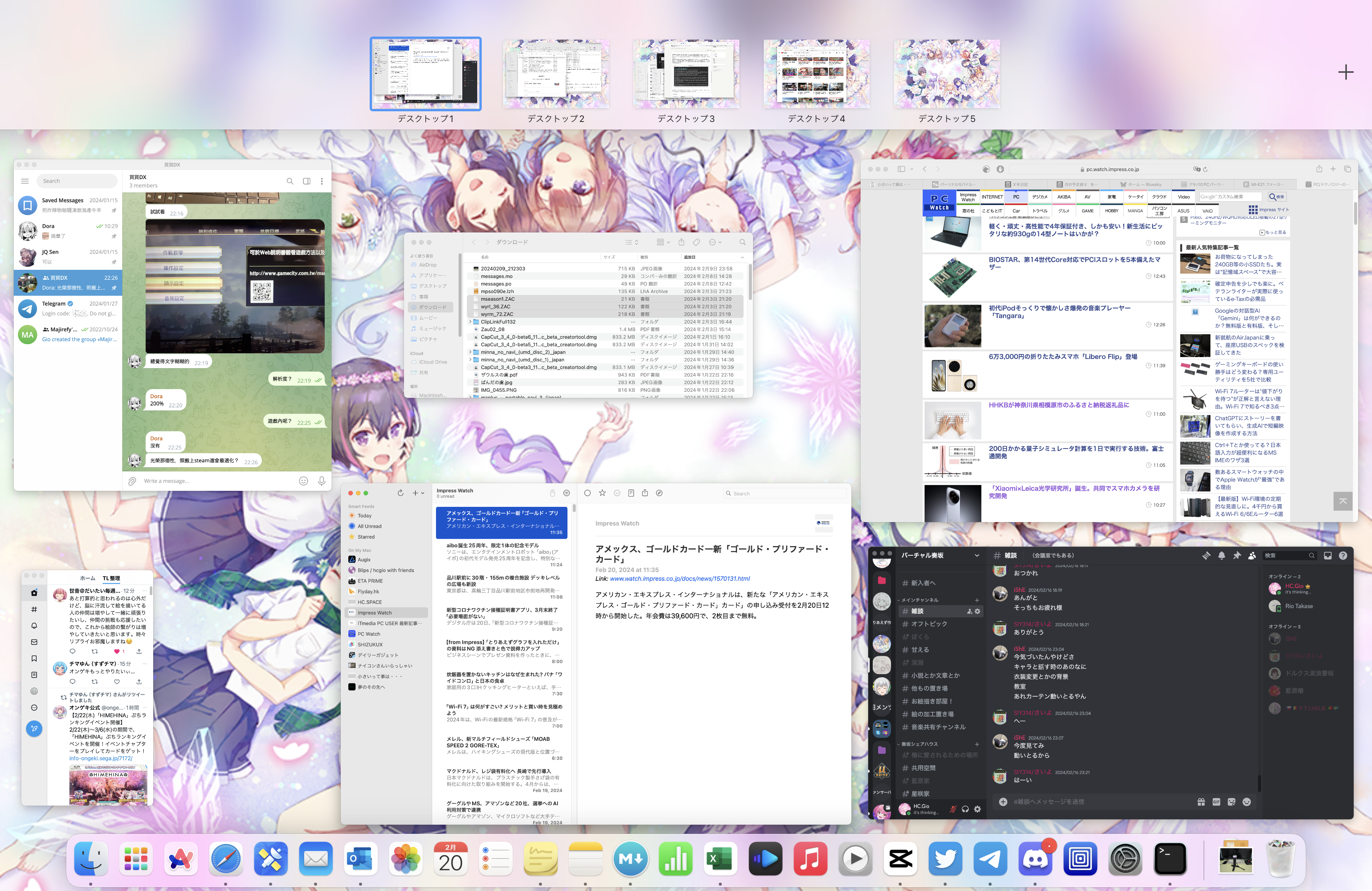
Task: Open sticker picker in Discord
Action: tap(1232, 802)
